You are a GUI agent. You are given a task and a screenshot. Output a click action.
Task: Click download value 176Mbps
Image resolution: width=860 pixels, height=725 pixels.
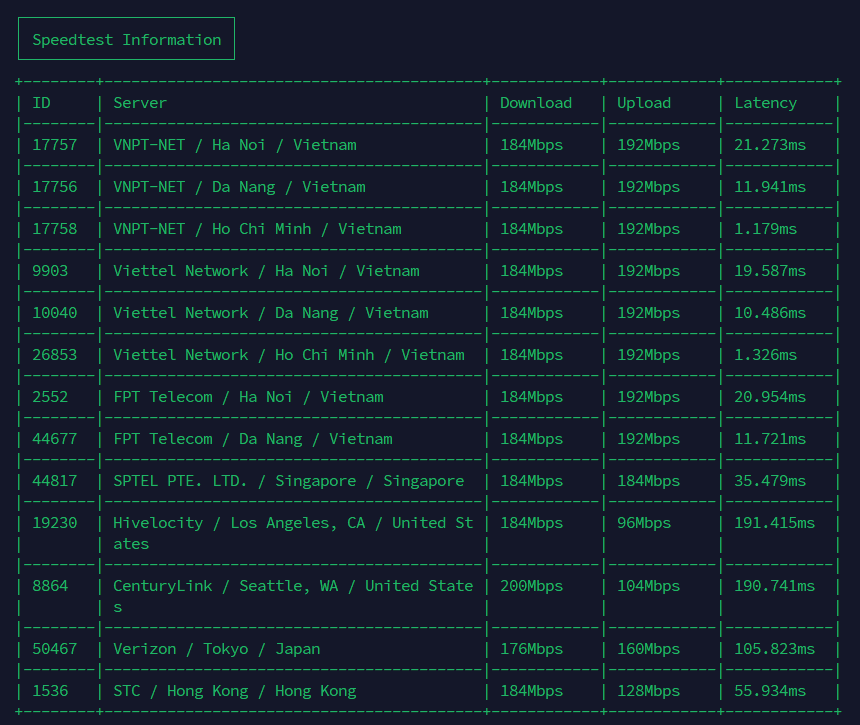pos(531,649)
